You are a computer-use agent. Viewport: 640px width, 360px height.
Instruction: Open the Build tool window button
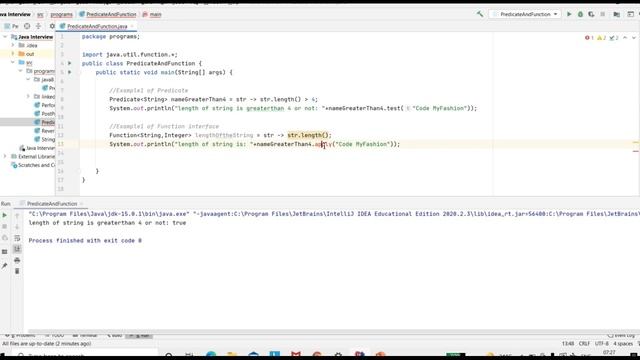click(x=115, y=336)
